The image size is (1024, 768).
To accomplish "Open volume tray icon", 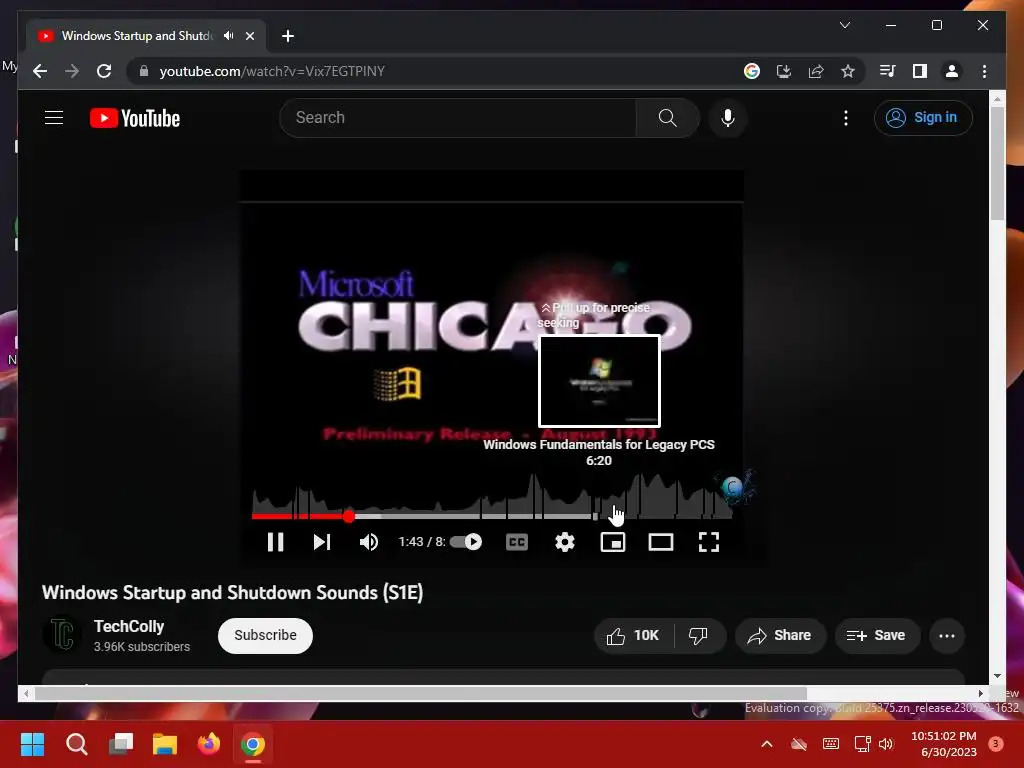I will pos(886,744).
